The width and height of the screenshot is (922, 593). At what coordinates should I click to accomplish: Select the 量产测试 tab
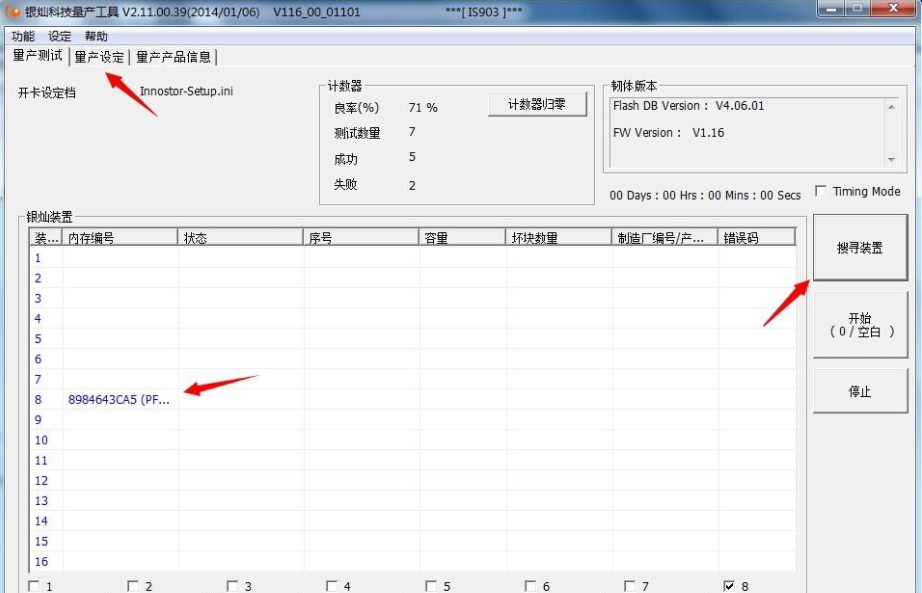click(37, 56)
